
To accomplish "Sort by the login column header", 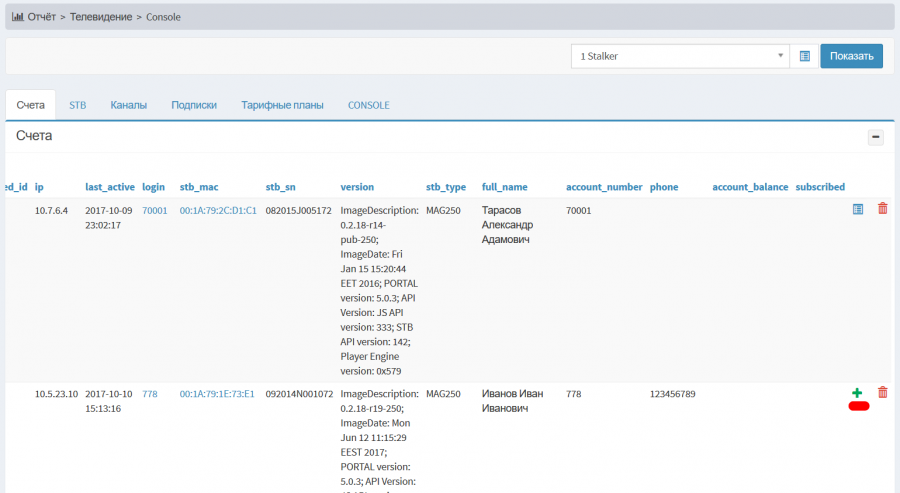I will (153, 187).
